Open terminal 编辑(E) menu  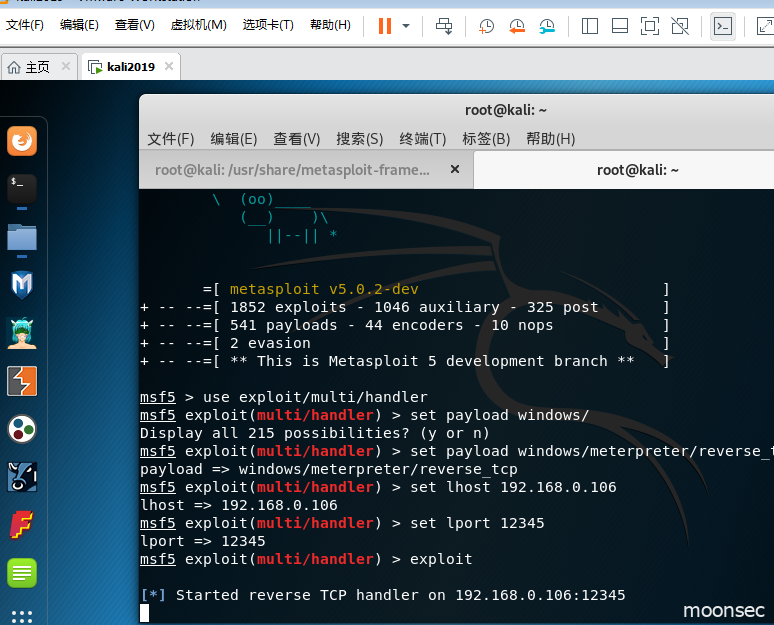[234, 139]
